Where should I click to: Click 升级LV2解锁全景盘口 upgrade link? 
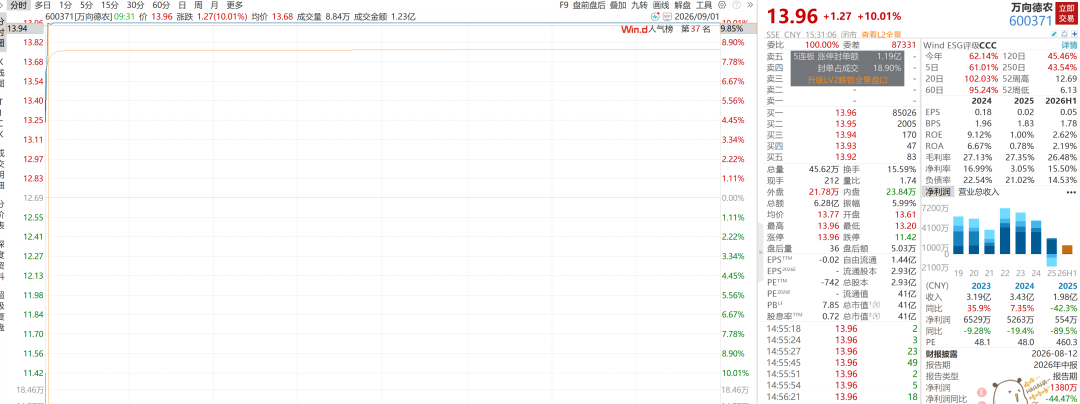848,80
